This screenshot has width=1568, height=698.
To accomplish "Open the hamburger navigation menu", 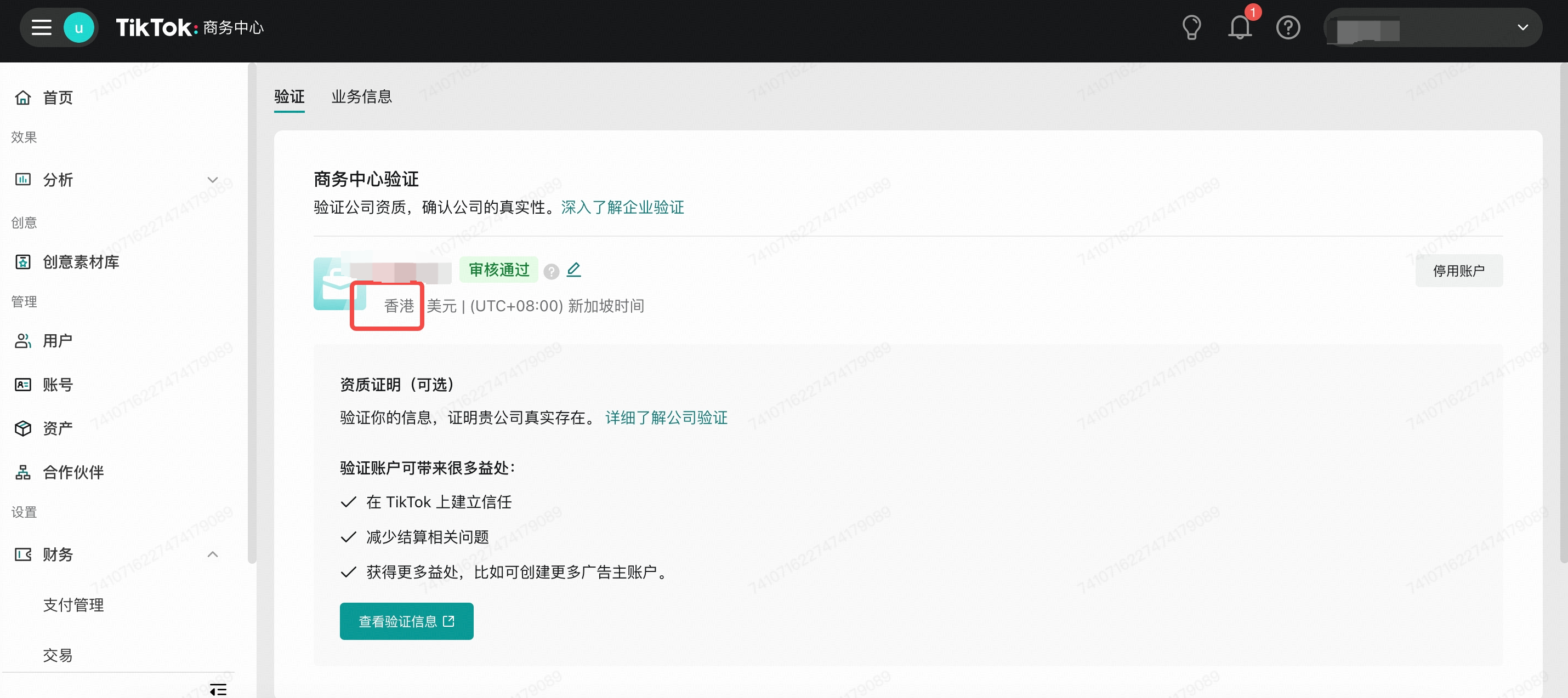I will click(41, 27).
